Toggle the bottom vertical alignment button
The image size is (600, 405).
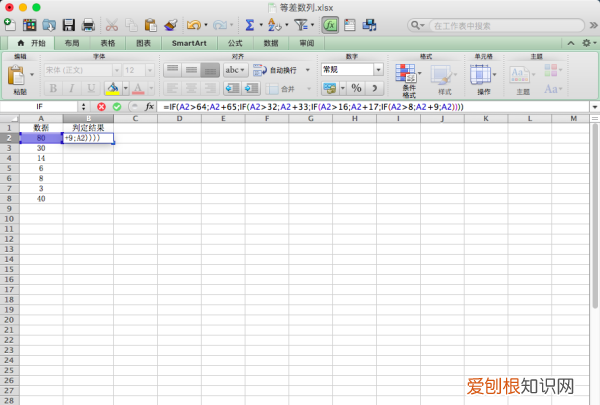click(210, 70)
